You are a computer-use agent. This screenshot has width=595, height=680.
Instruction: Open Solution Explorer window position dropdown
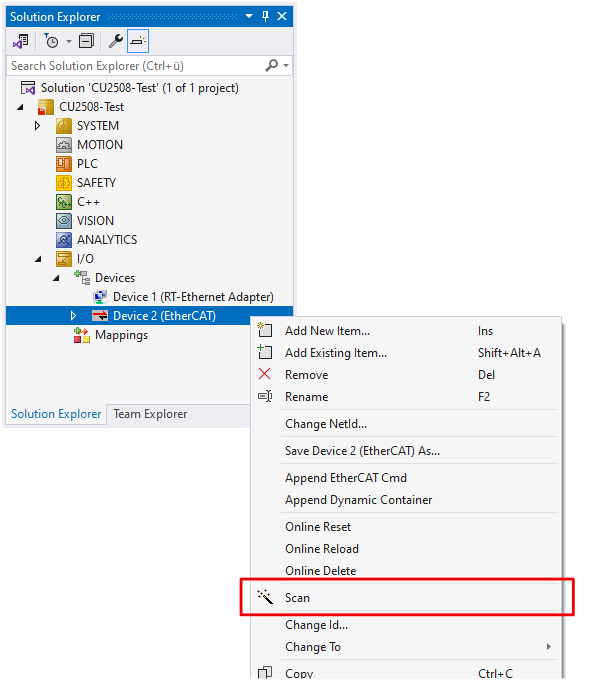249,16
